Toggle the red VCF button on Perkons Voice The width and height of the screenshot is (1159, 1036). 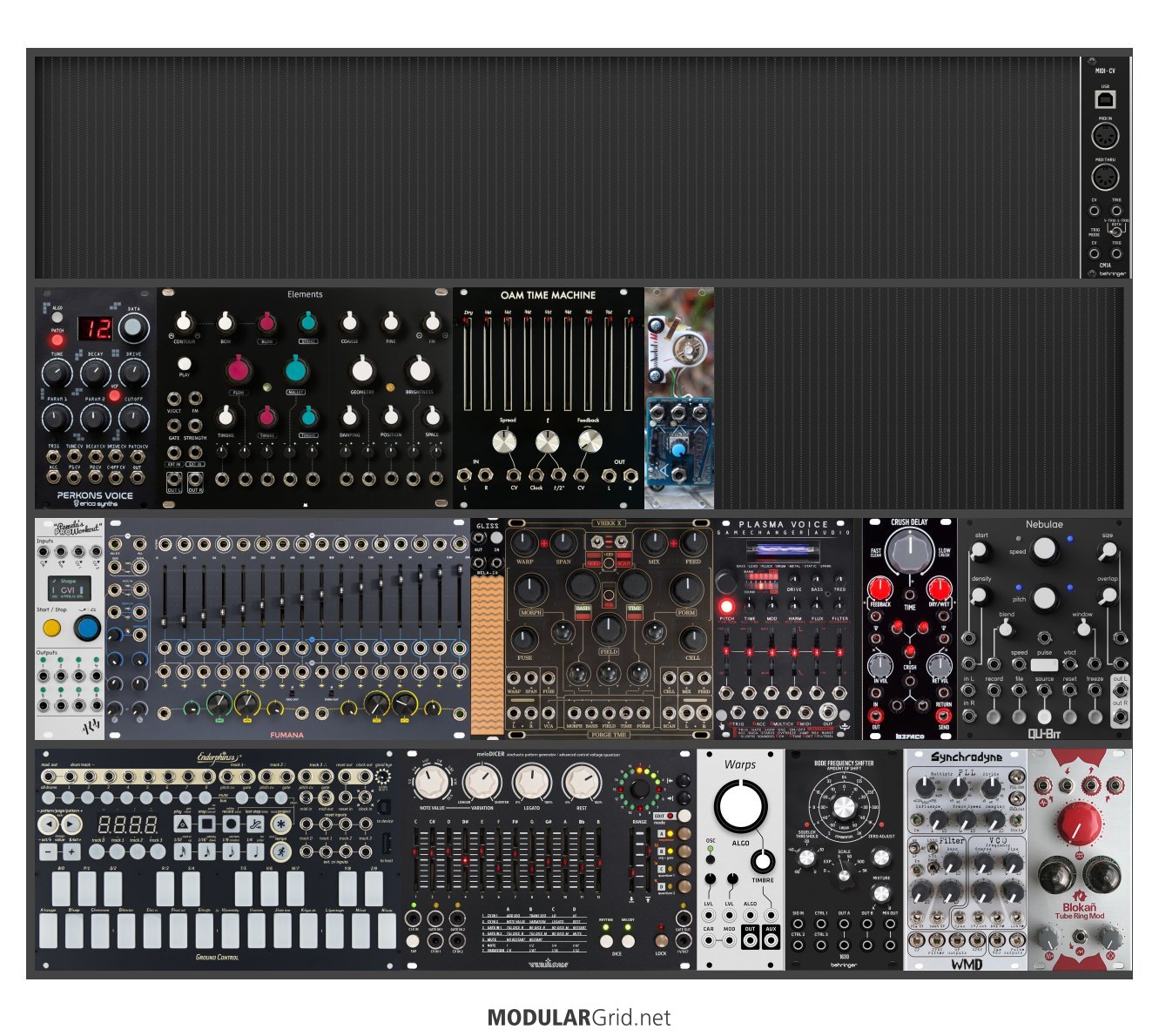pos(114,396)
